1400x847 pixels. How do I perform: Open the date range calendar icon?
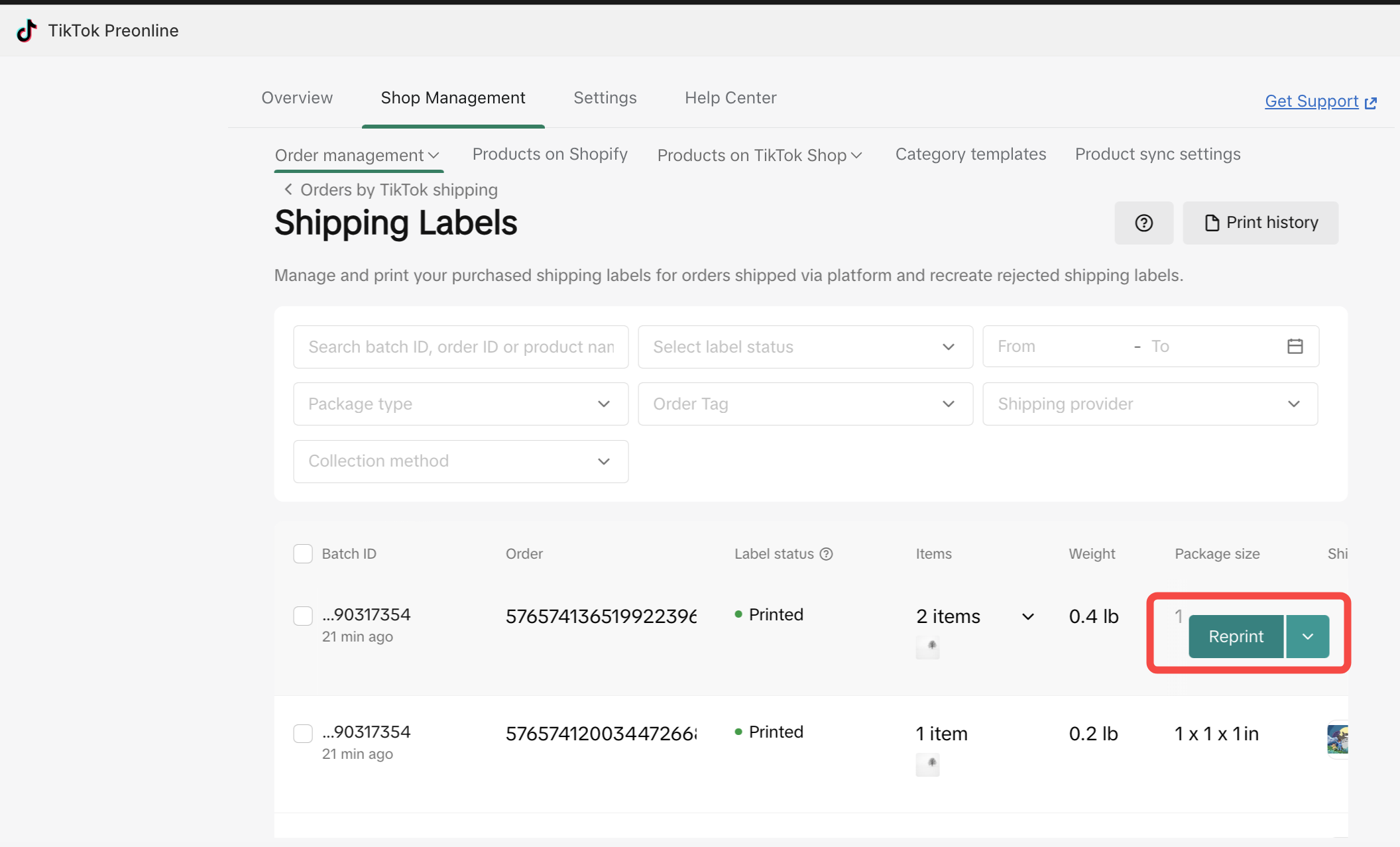click(1295, 346)
